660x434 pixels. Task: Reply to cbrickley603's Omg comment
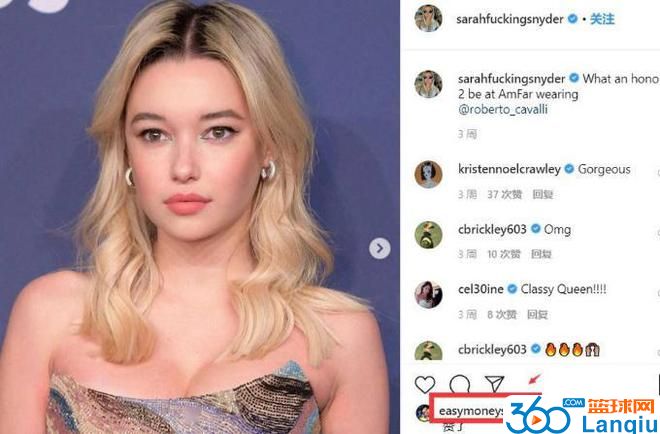pyautogui.click(x=541, y=254)
